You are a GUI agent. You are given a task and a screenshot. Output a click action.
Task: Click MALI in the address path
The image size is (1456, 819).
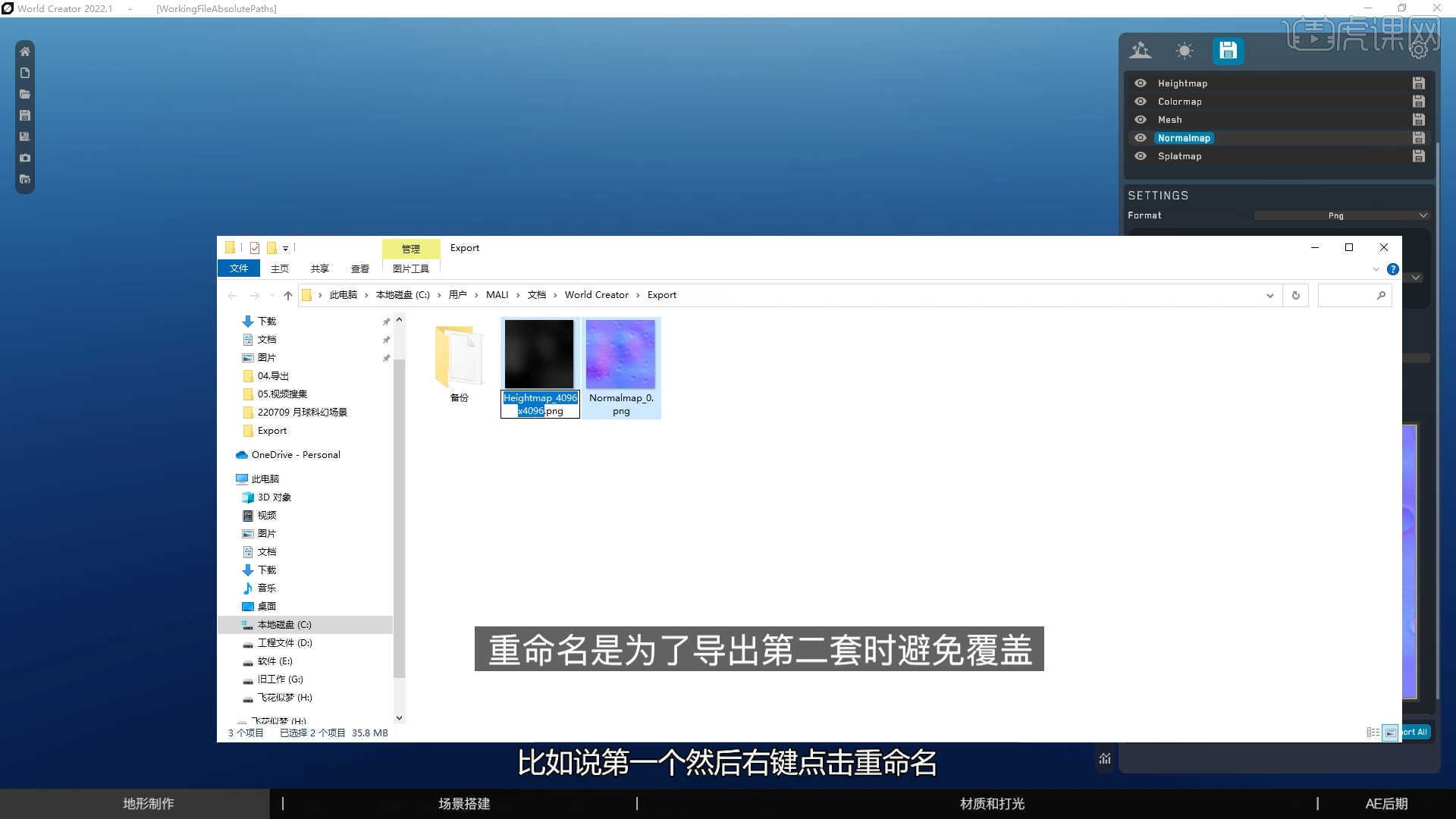coord(497,295)
